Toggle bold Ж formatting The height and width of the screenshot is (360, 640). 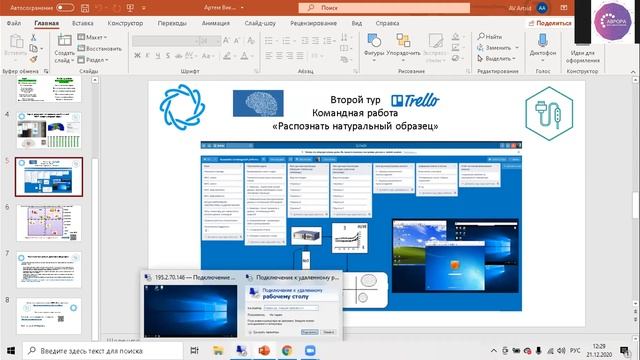click(138, 56)
